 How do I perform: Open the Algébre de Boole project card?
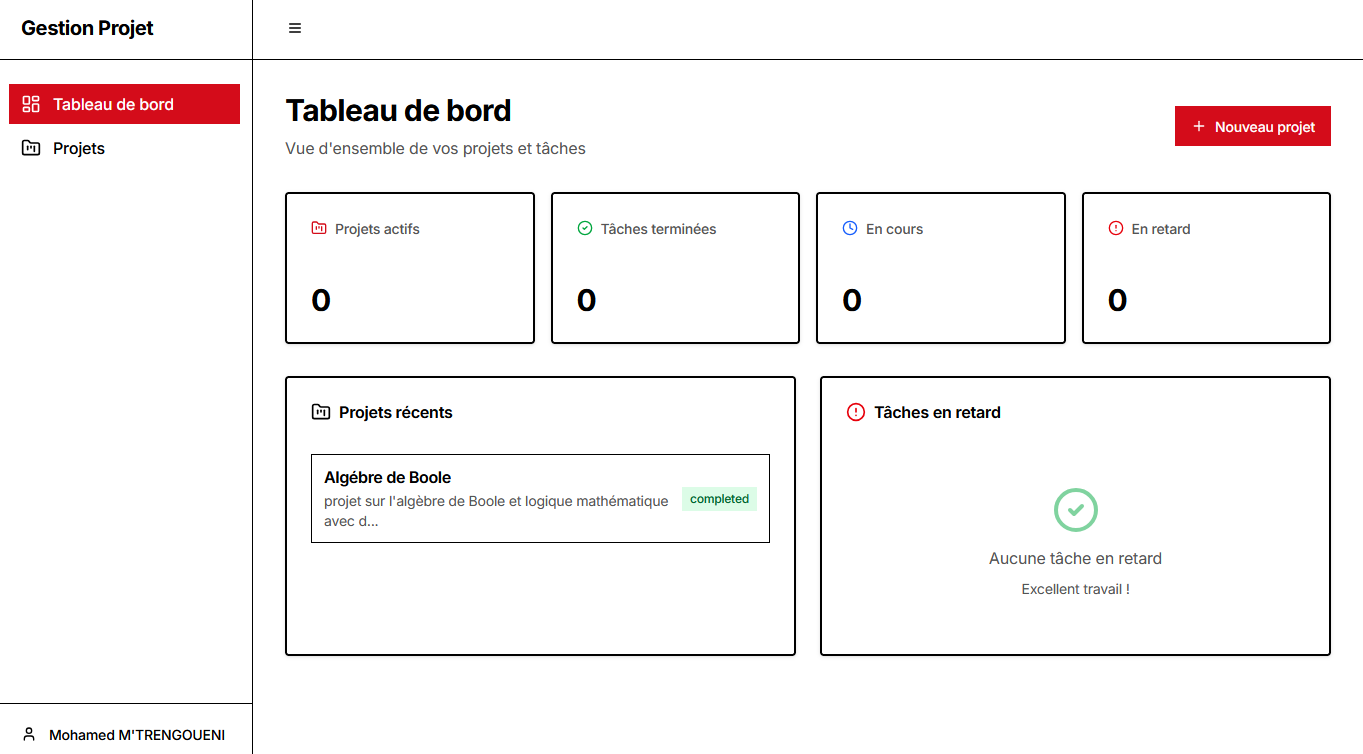pyautogui.click(x=540, y=498)
